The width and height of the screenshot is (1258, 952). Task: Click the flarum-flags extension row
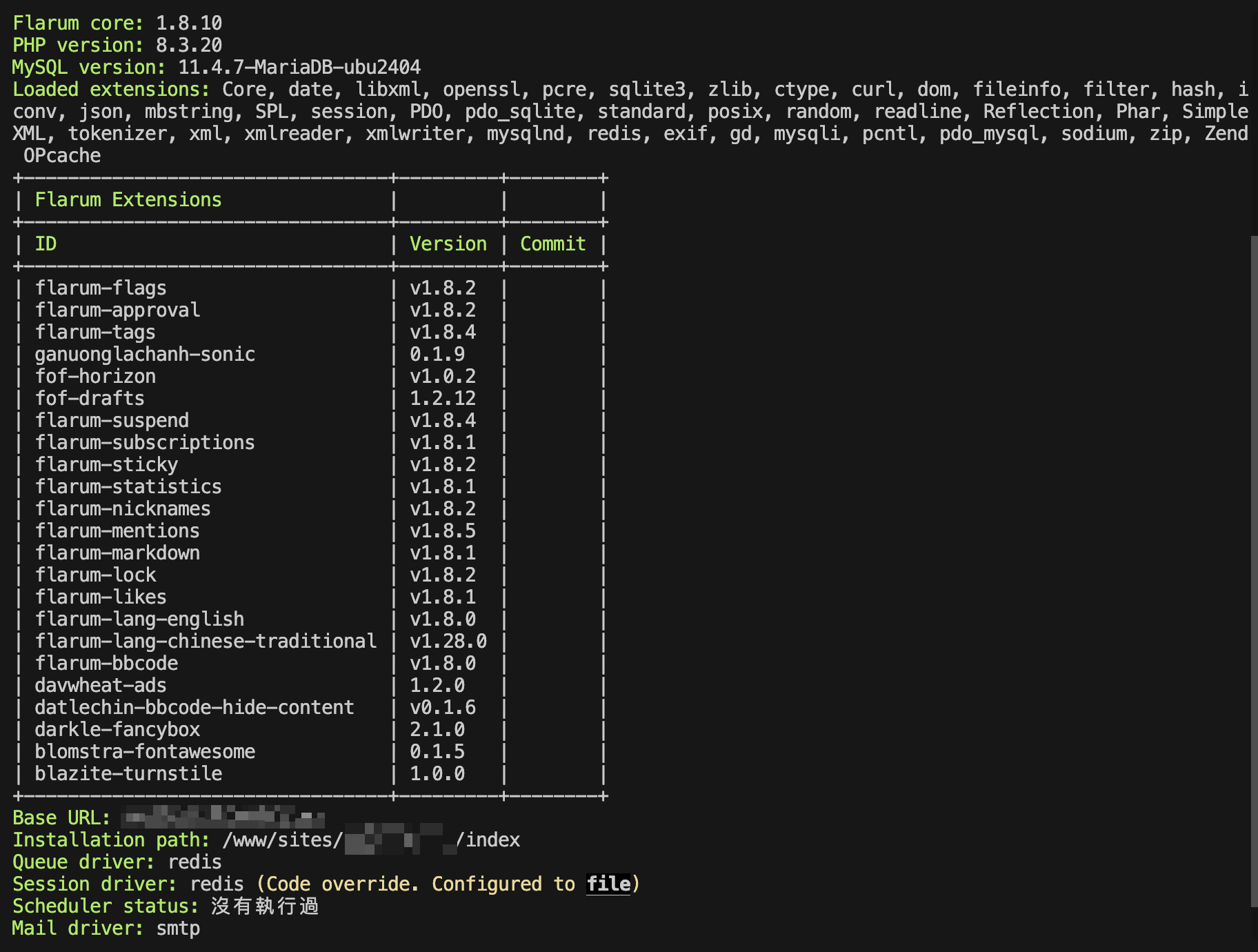(101, 288)
